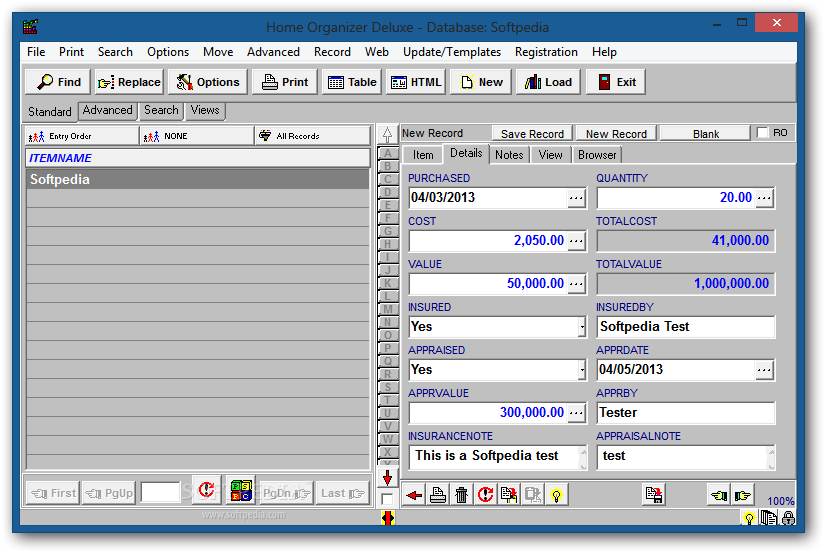Click the light bulb icon in status bar
This screenshot has height=553, width=825.
pyautogui.click(x=749, y=518)
